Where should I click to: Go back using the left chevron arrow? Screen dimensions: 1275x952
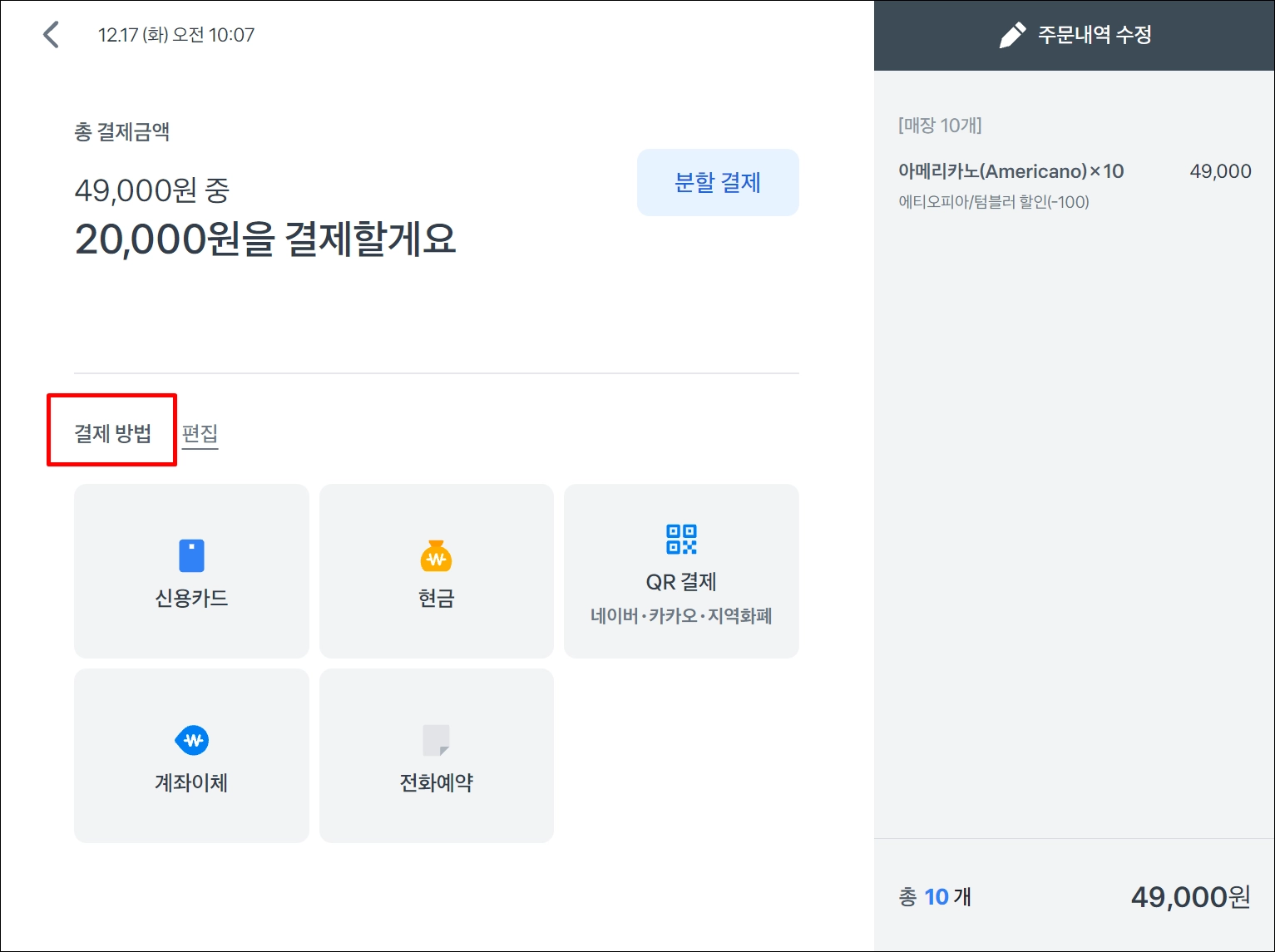click(52, 35)
